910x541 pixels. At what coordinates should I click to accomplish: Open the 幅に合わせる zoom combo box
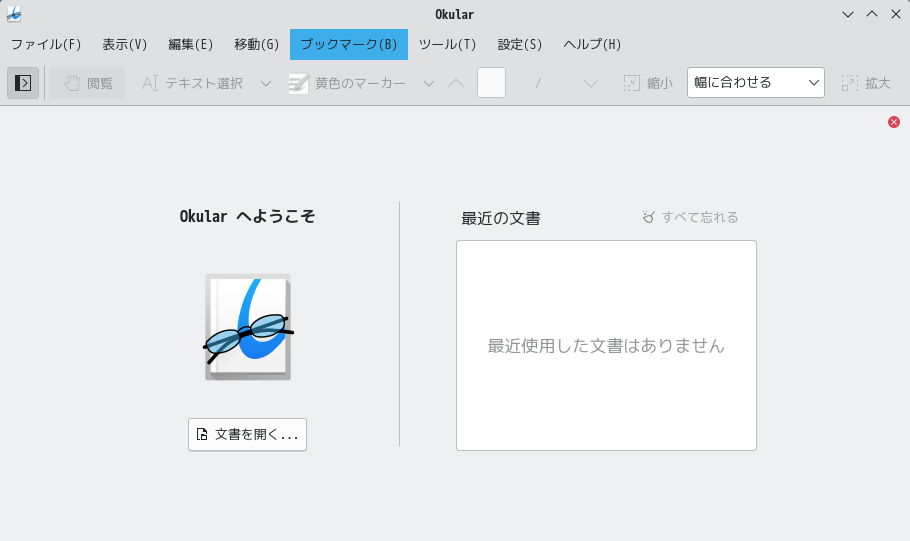pos(756,82)
